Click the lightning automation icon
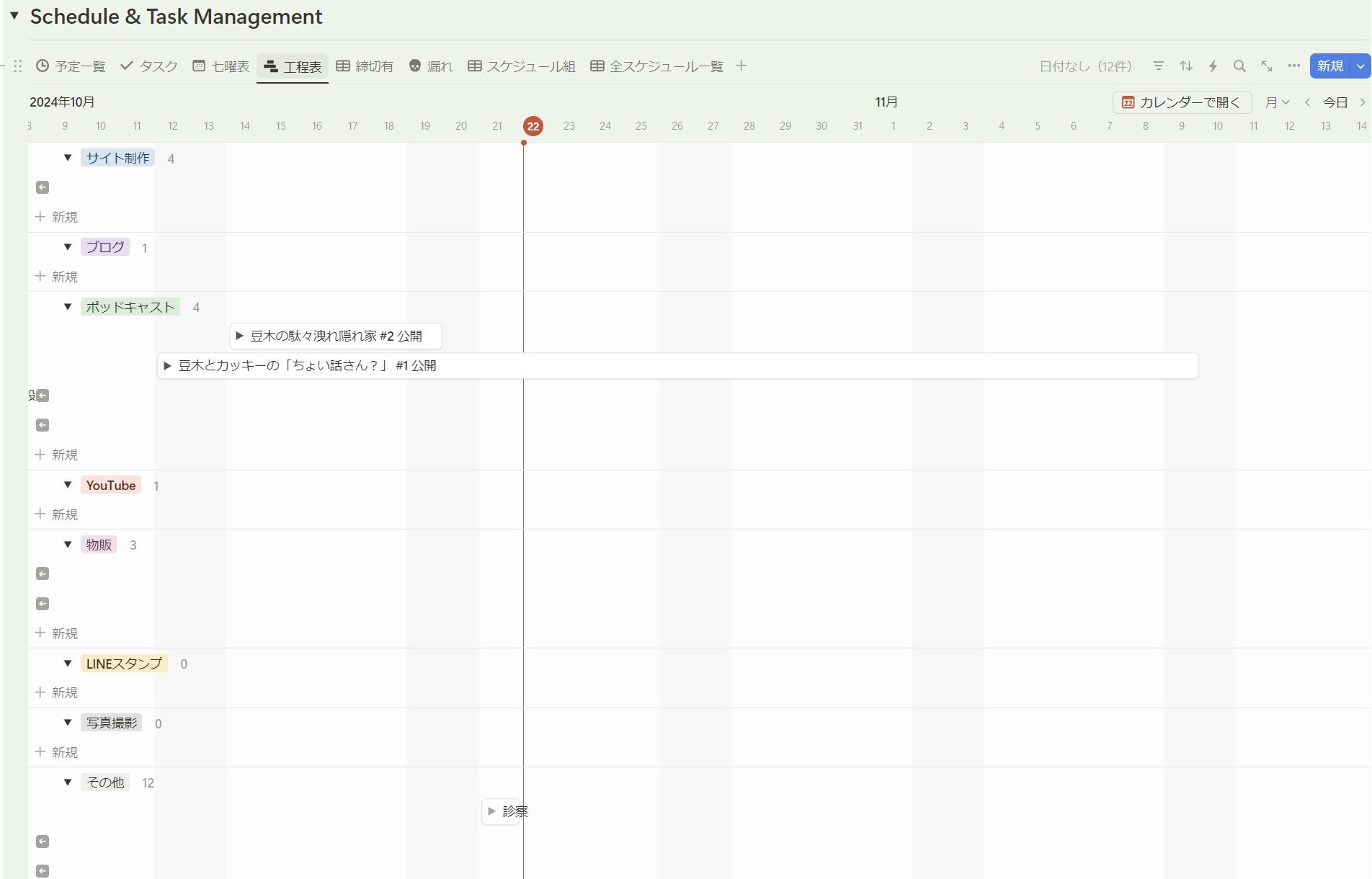This screenshot has width=1372, height=879. coord(1213,66)
